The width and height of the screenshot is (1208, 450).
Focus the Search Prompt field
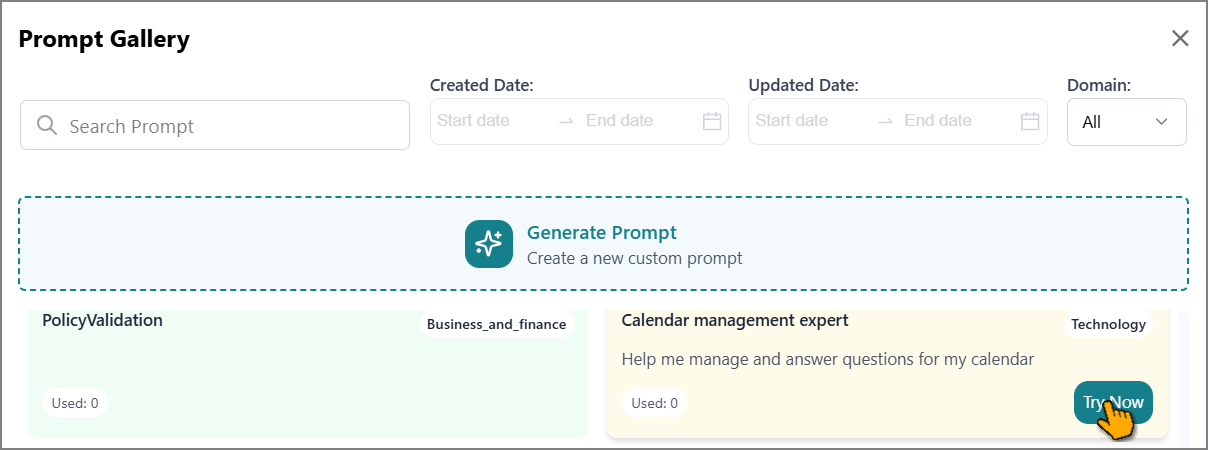coord(215,125)
